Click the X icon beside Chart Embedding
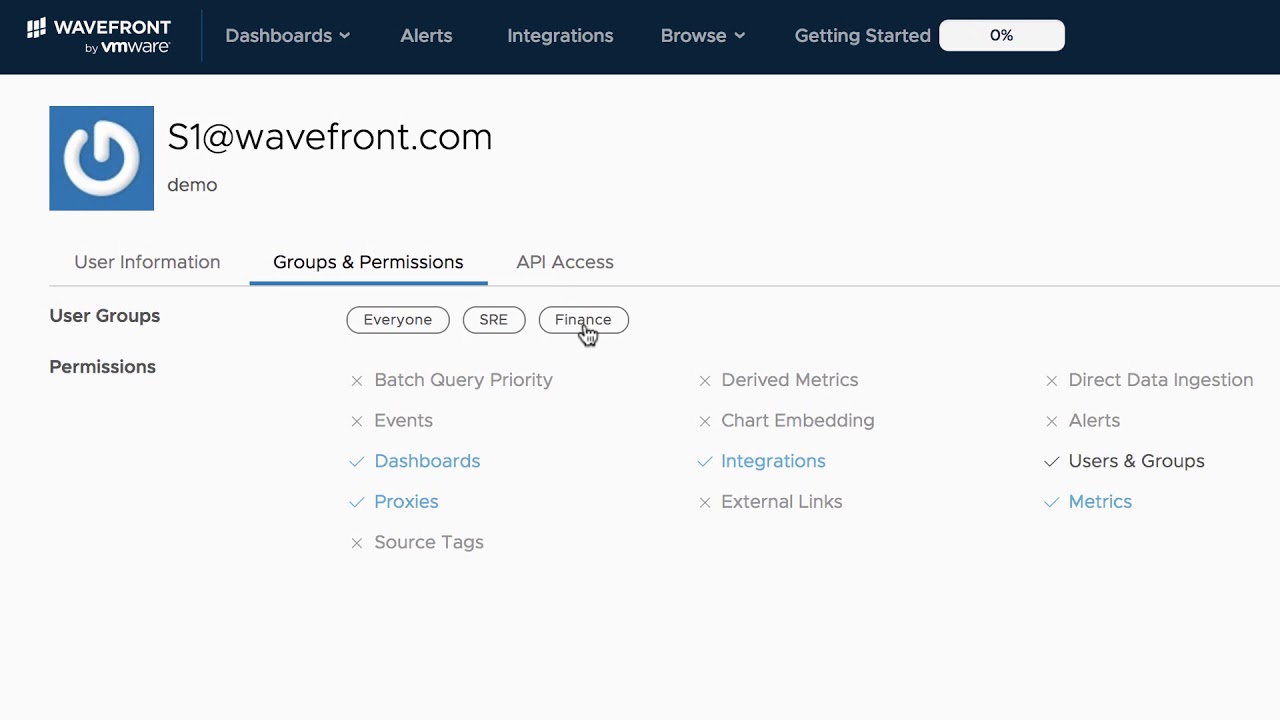The height and width of the screenshot is (720, 1280). (704, 421)
